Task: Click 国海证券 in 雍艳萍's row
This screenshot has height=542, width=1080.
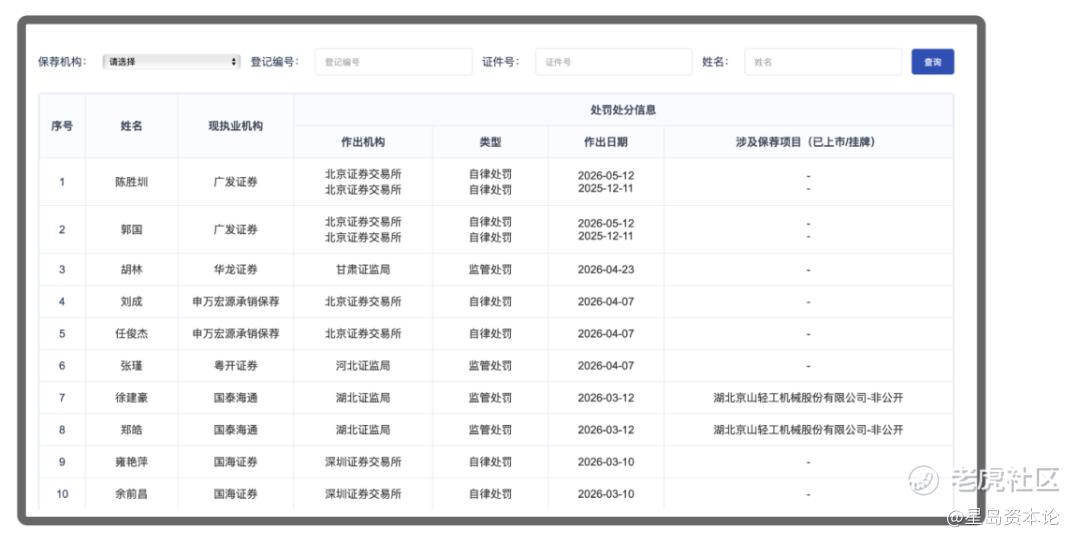Action: (236, 461)
